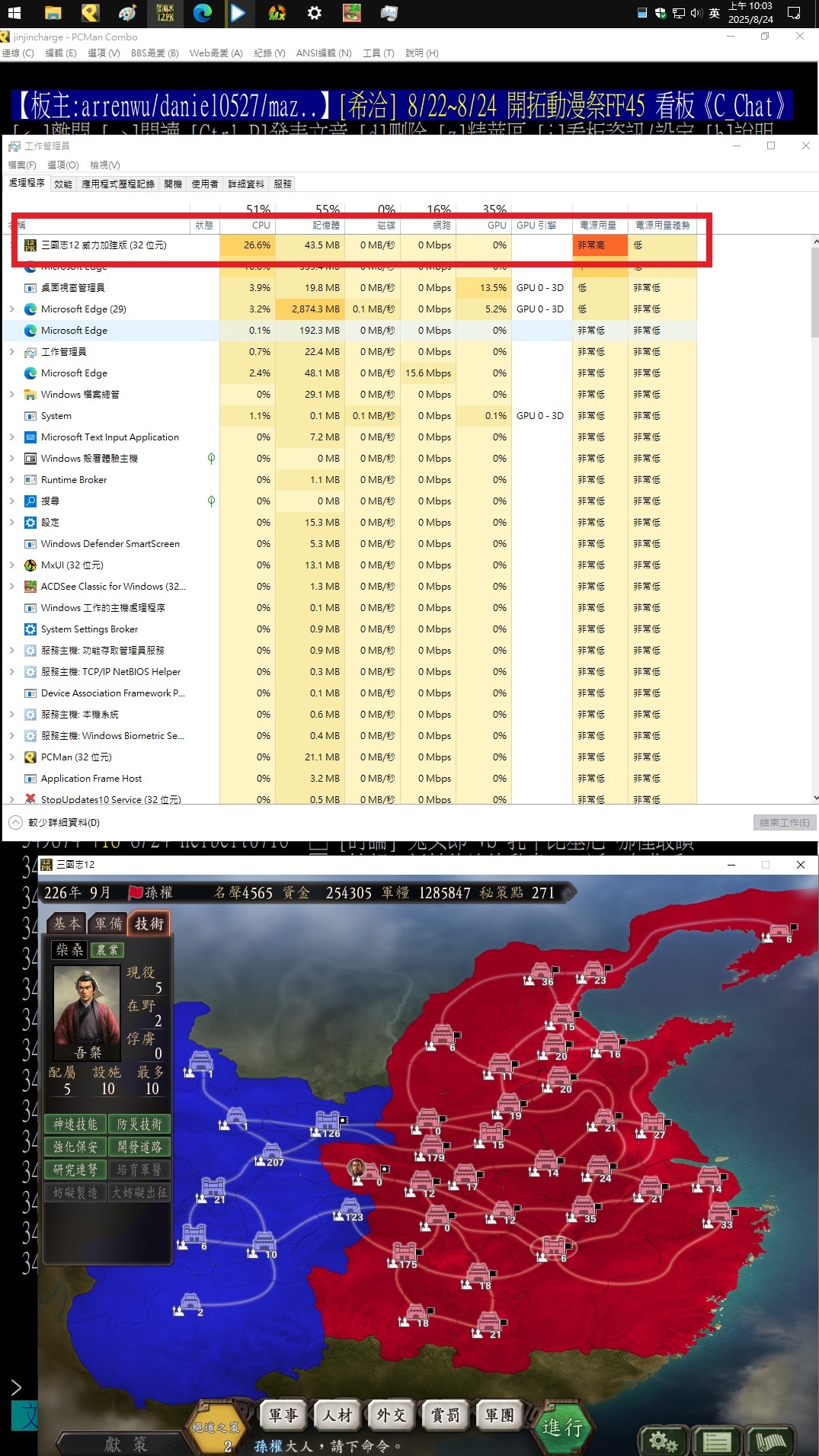Screen dimensions: 819x1456
Task: Select the 強化保安 technique
Action: coord(75,1147)
